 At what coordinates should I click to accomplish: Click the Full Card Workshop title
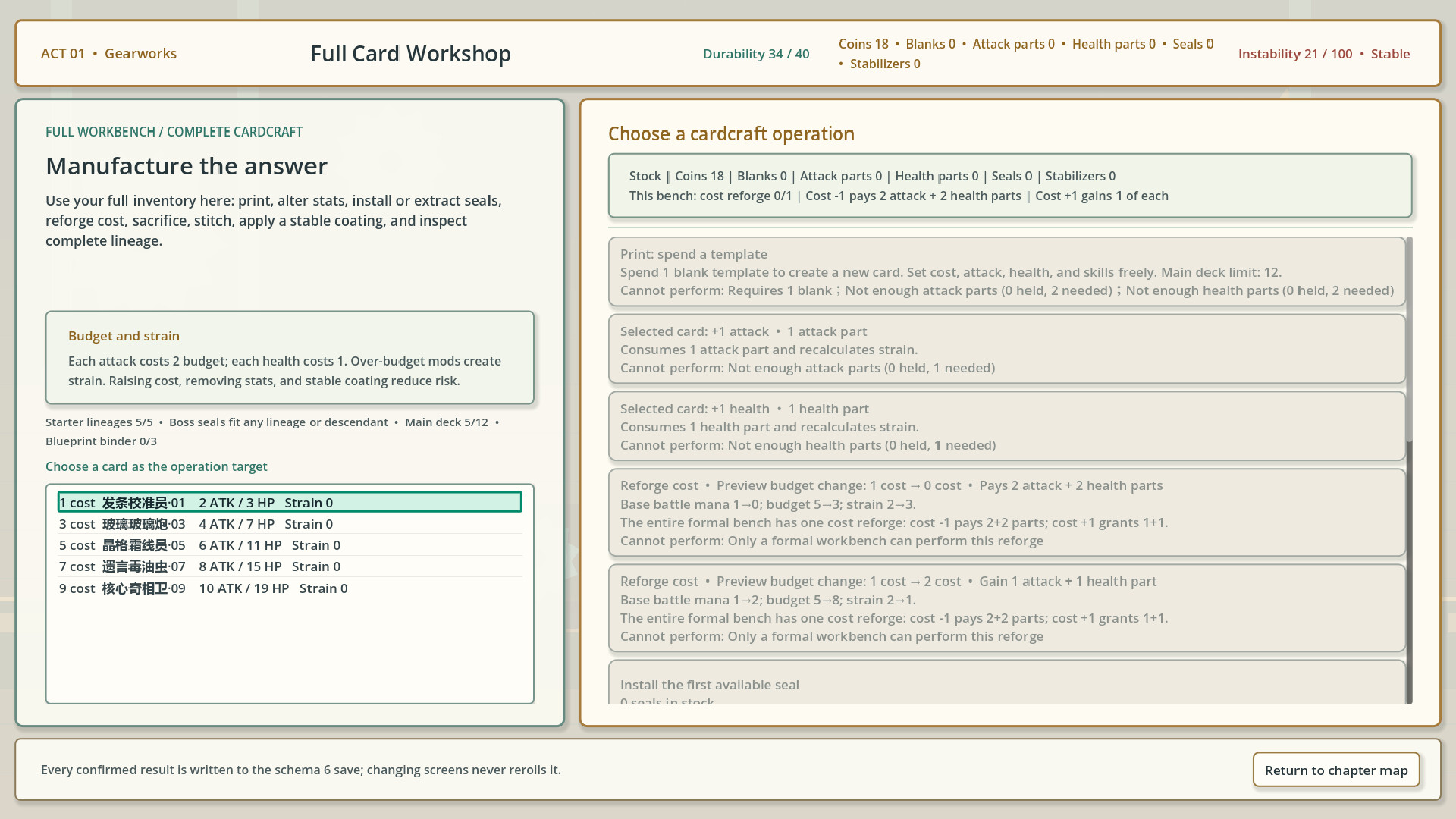(410, 54)
